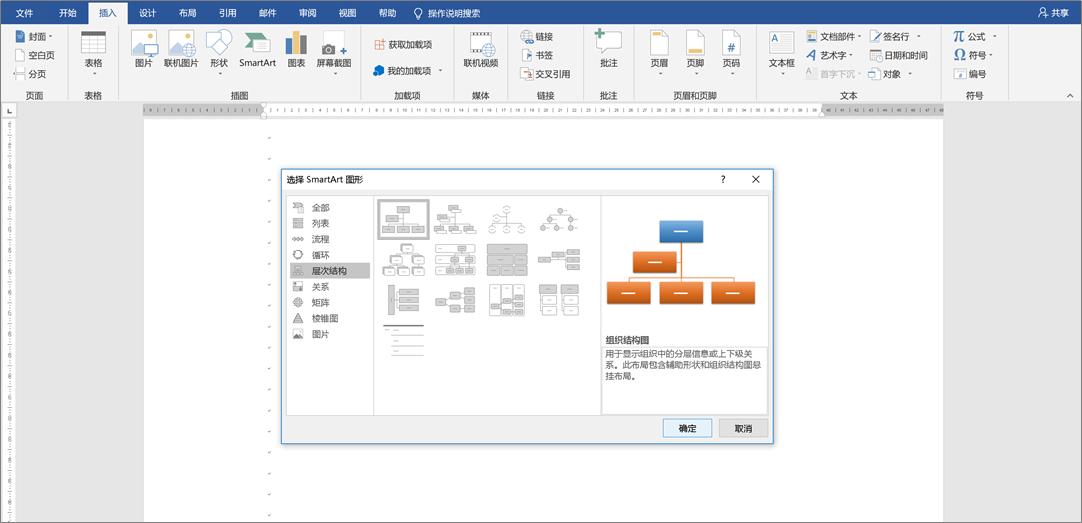Insert a blank page (空白页)
Viewport: 1082px width, 523px height.
tap(34, 55)
